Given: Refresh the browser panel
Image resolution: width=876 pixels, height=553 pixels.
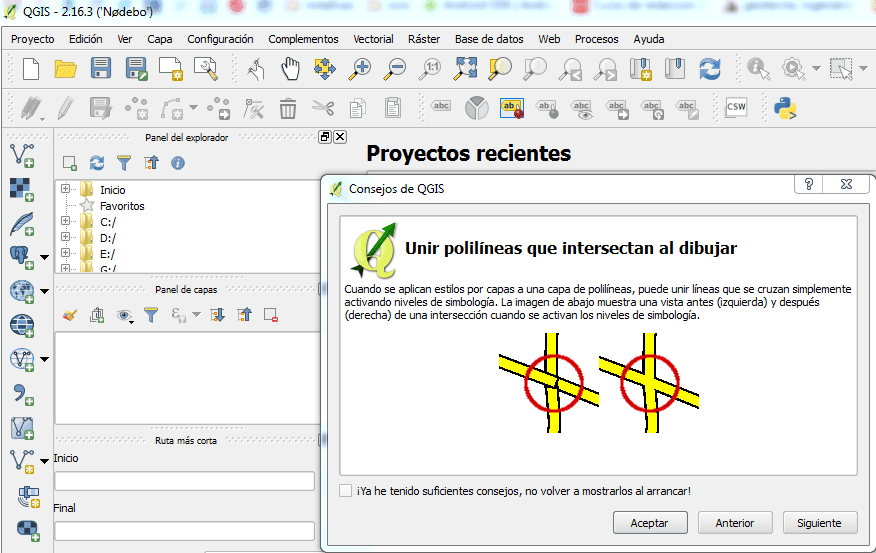Looking at the screenshot, I should (97, 163).
